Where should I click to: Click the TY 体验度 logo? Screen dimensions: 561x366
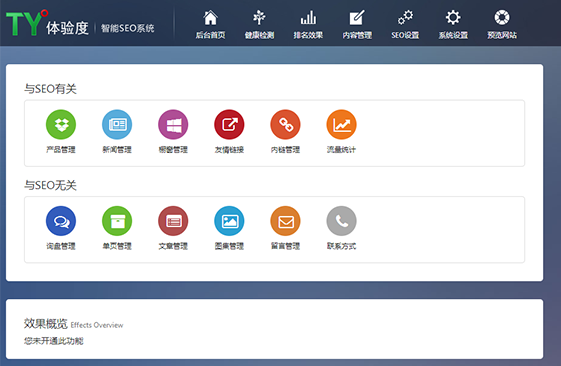[x=47, y=23]
